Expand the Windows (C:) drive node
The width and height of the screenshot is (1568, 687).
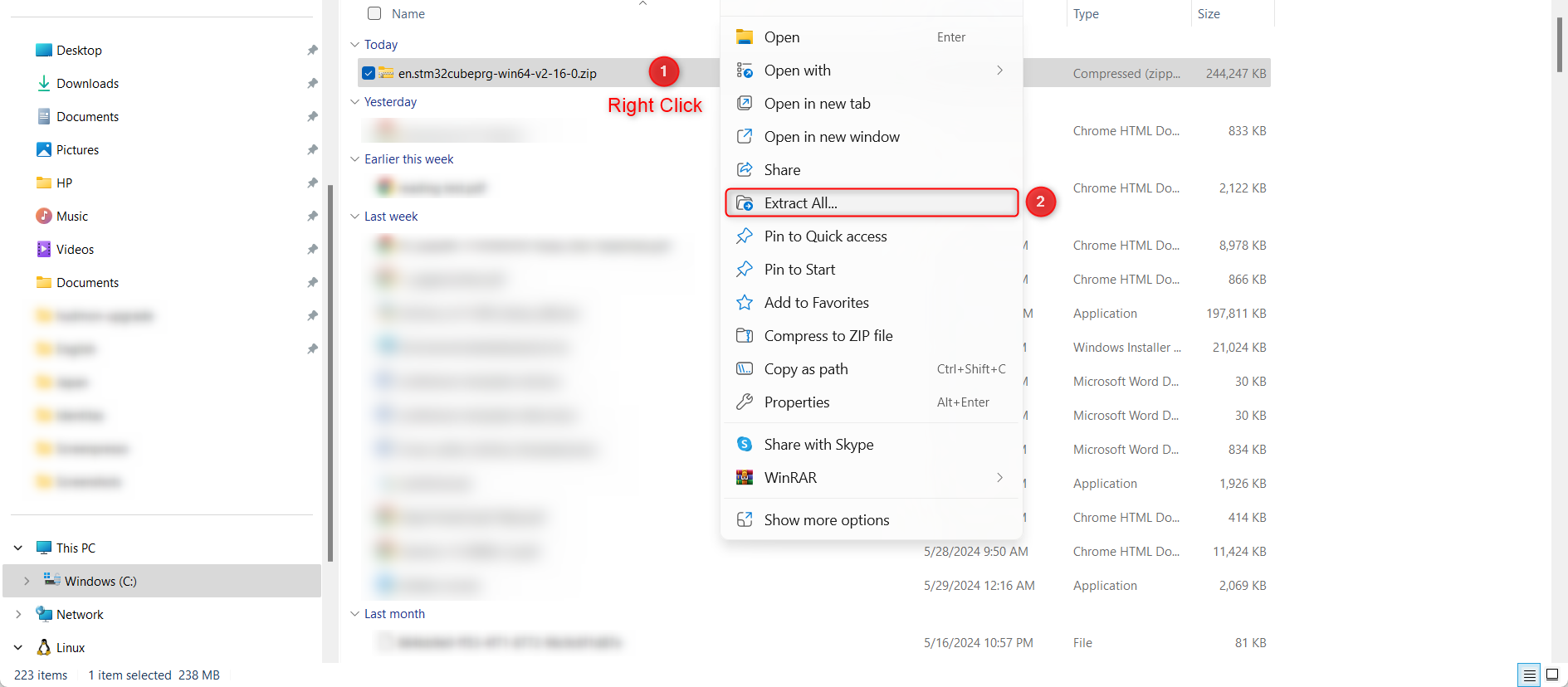pos(27,581)
